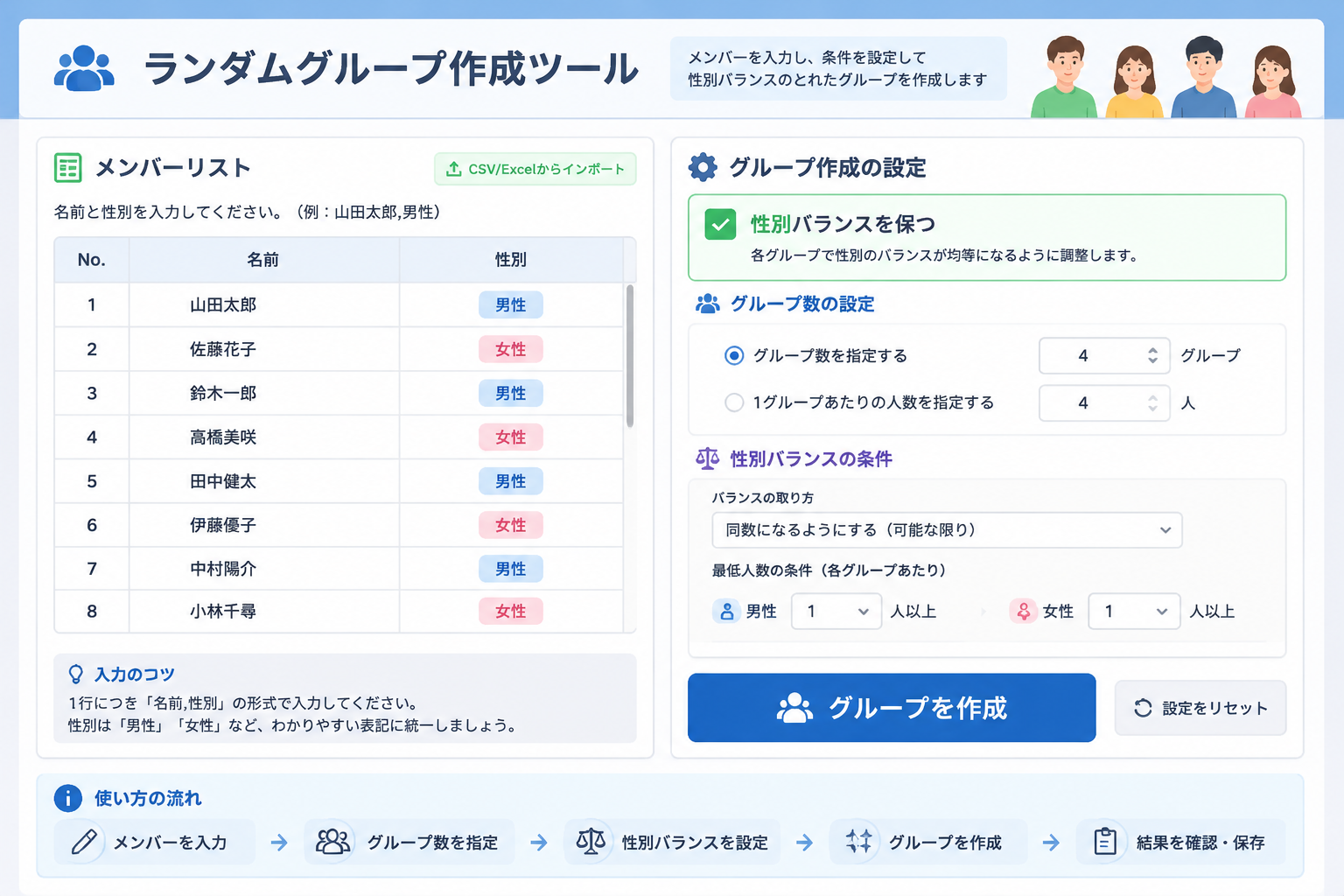
Task: Click the girl avatar in pink shirt
Action: click(x=1272, y=82)
